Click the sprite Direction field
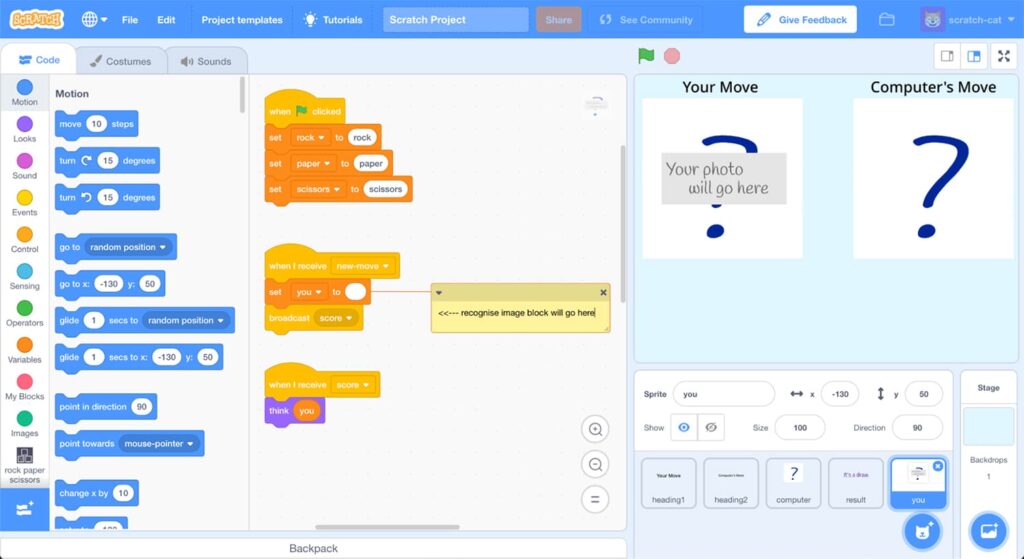This screenshot has width=1024, height=559. [917, 428]
